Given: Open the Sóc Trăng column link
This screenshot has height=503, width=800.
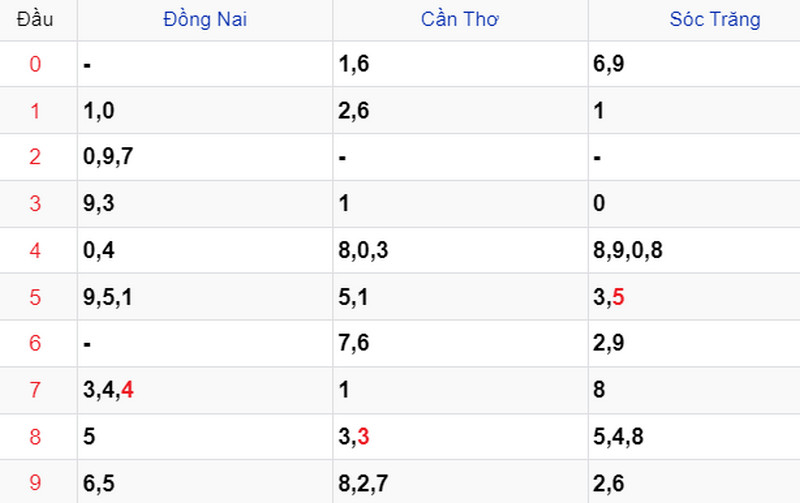Looking at the screenshot, I should click(x=715, y=19).
